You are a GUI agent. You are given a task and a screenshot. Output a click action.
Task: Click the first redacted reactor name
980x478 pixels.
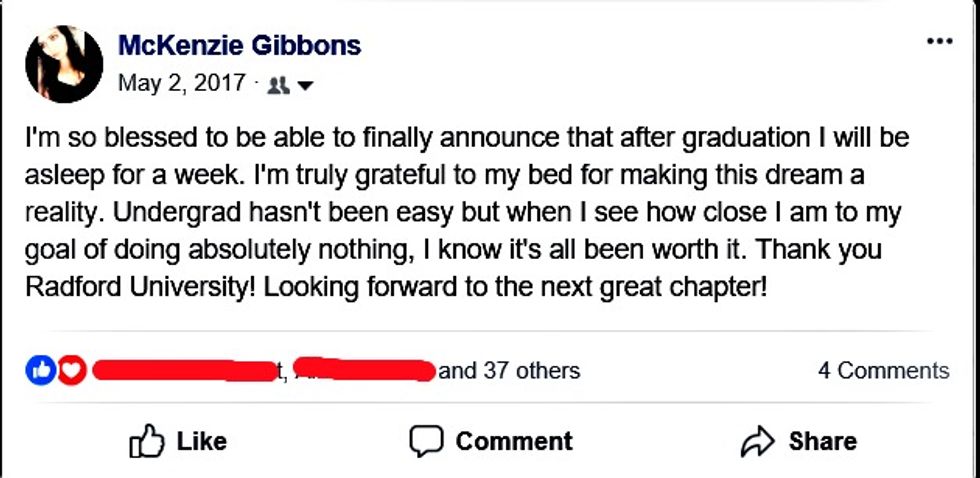click(184, 372)
